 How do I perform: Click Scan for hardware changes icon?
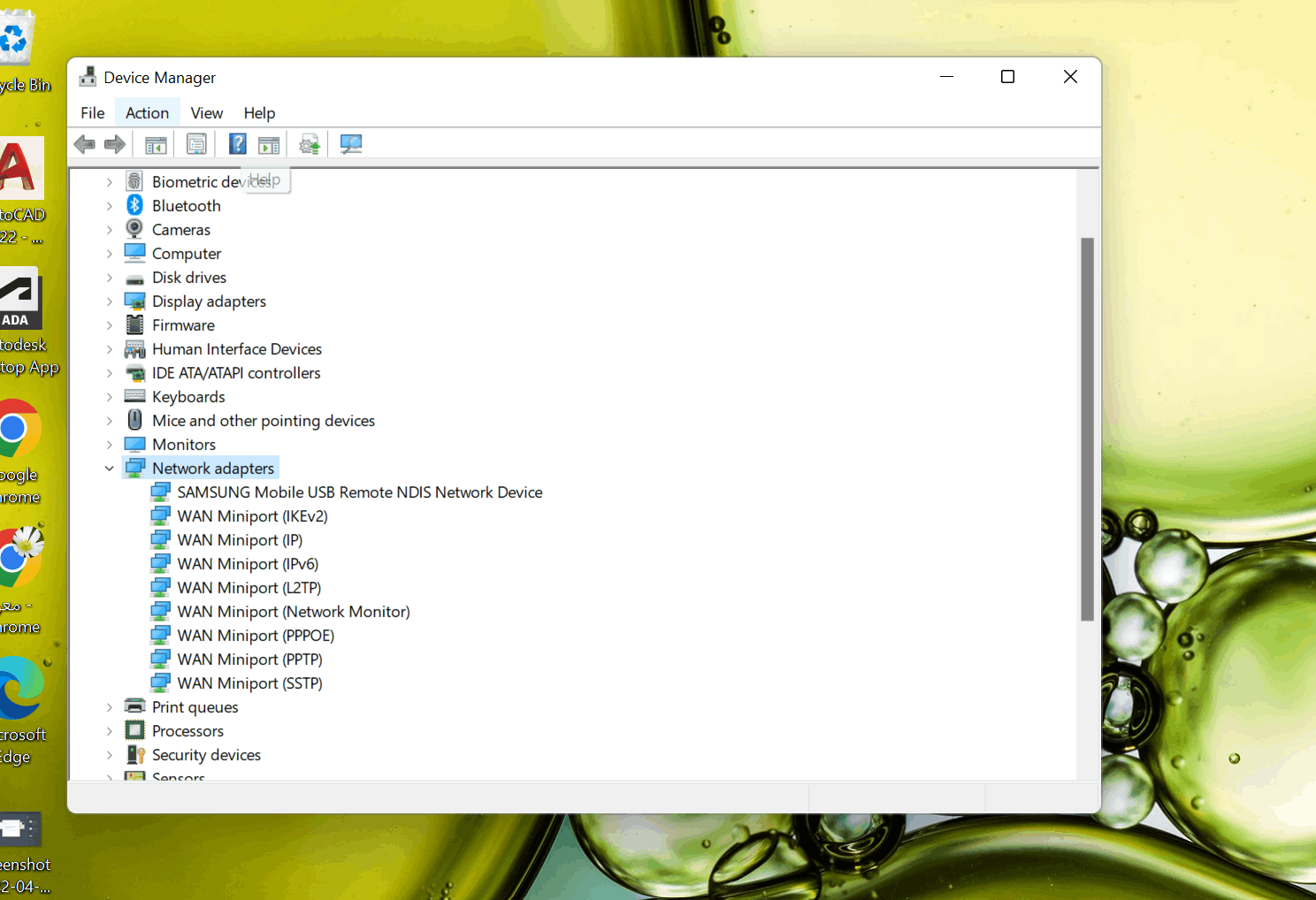[351, 144]
